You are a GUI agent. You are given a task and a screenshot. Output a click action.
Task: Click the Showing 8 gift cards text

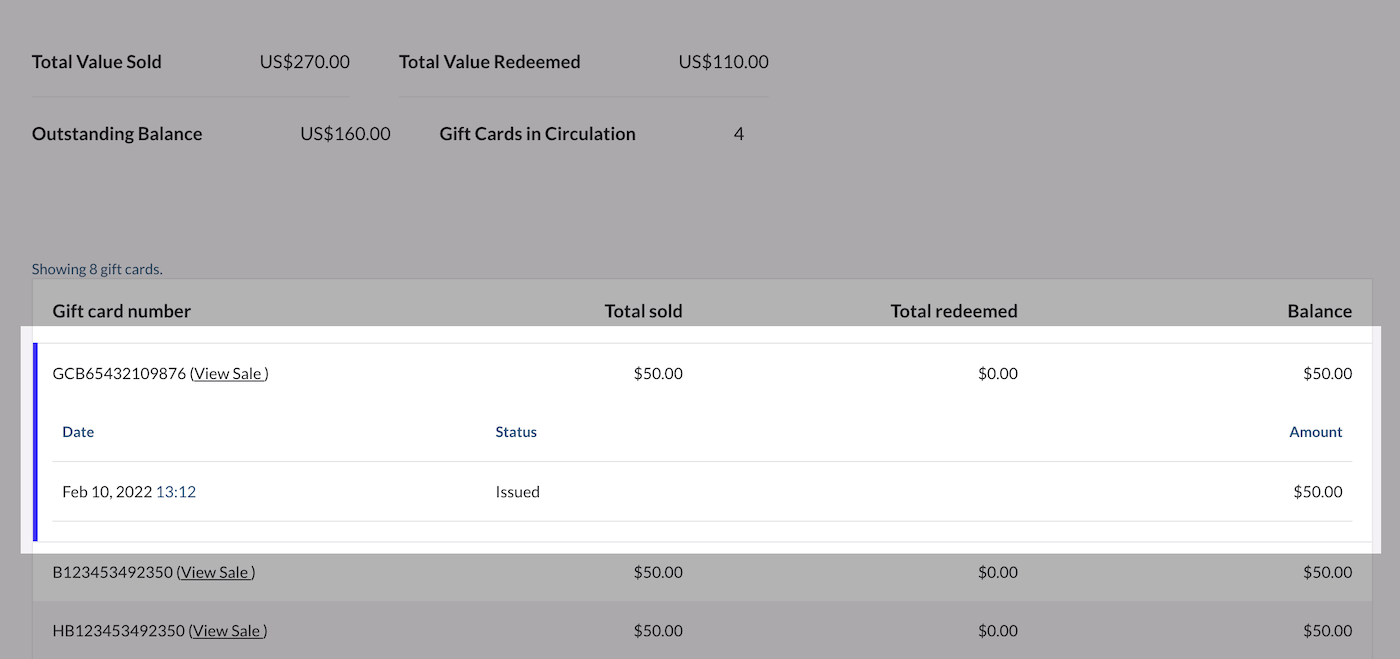[x=97, y=269]
